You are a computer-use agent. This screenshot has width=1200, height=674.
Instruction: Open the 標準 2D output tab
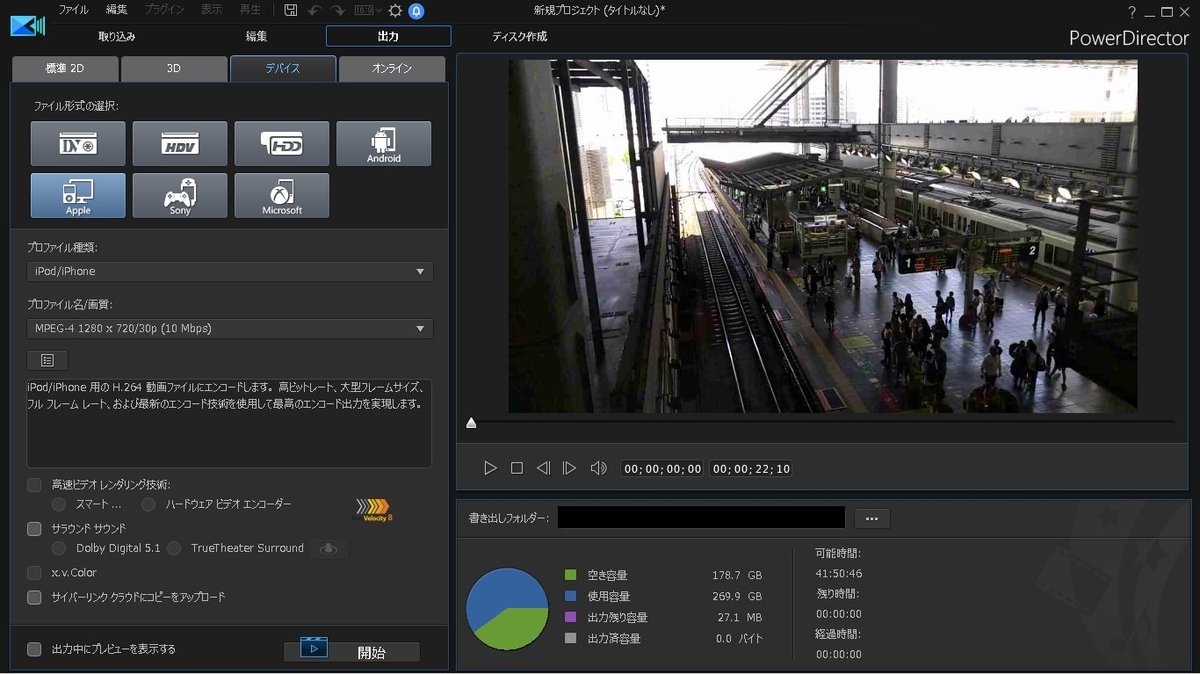click(65, 69)
